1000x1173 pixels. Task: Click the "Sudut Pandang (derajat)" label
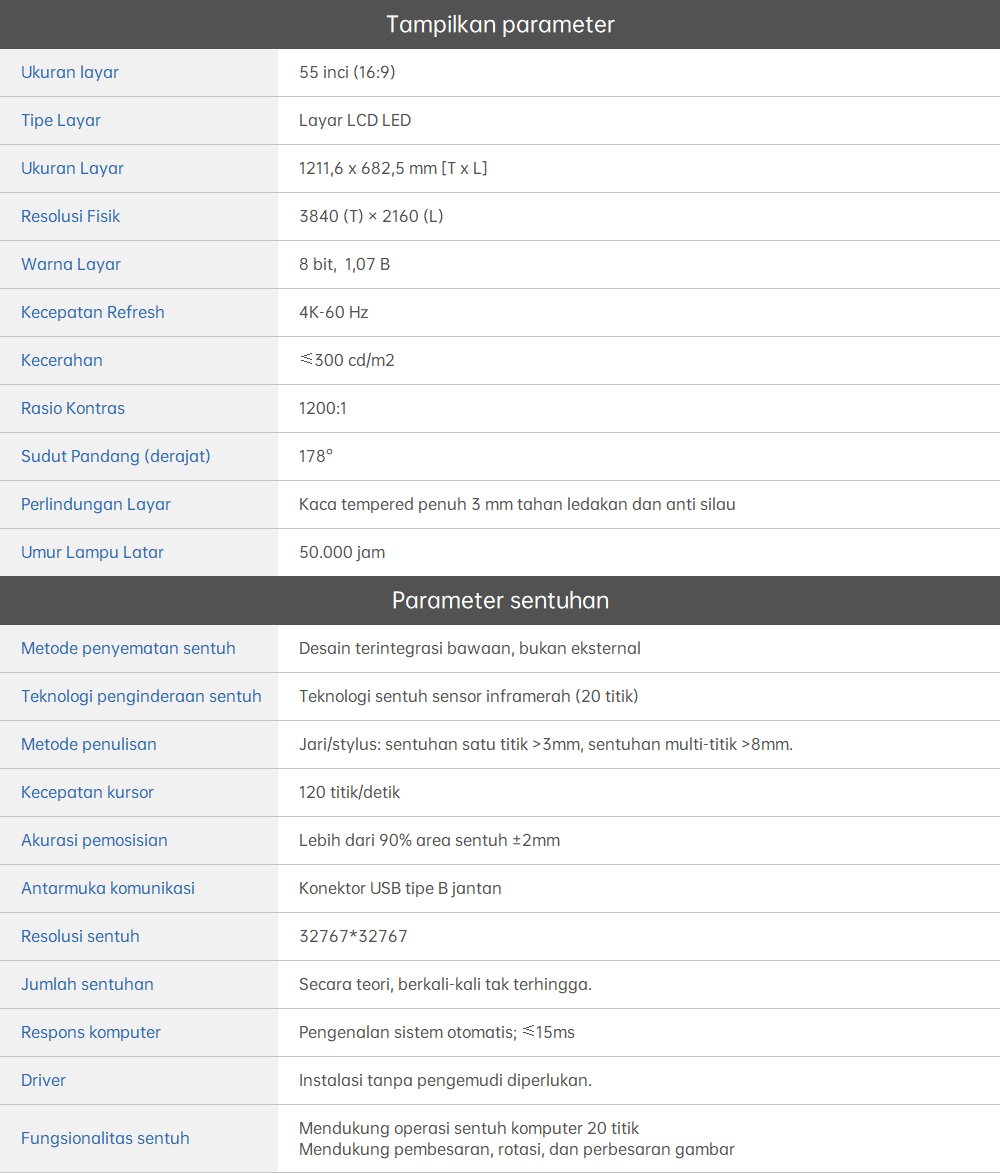116,456
